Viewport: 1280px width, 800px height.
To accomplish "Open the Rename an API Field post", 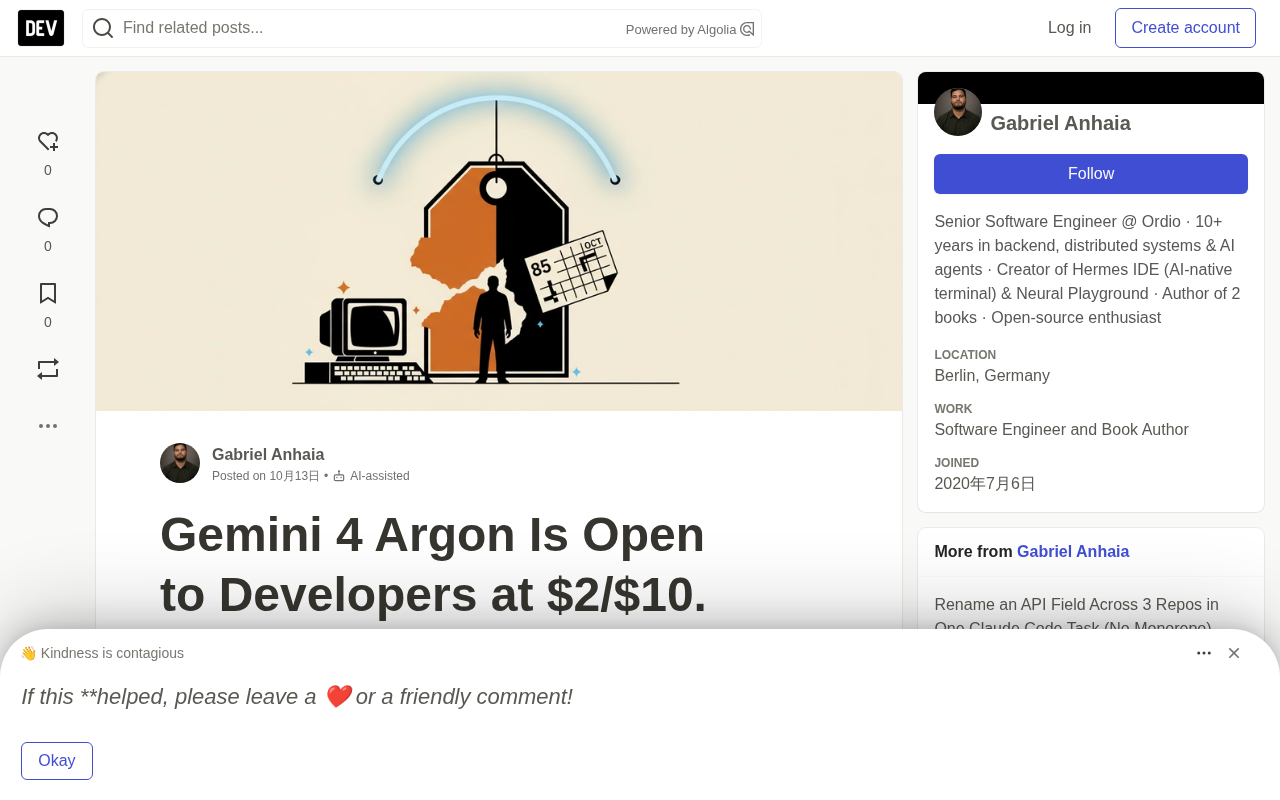I will (x=1077, y=616).
